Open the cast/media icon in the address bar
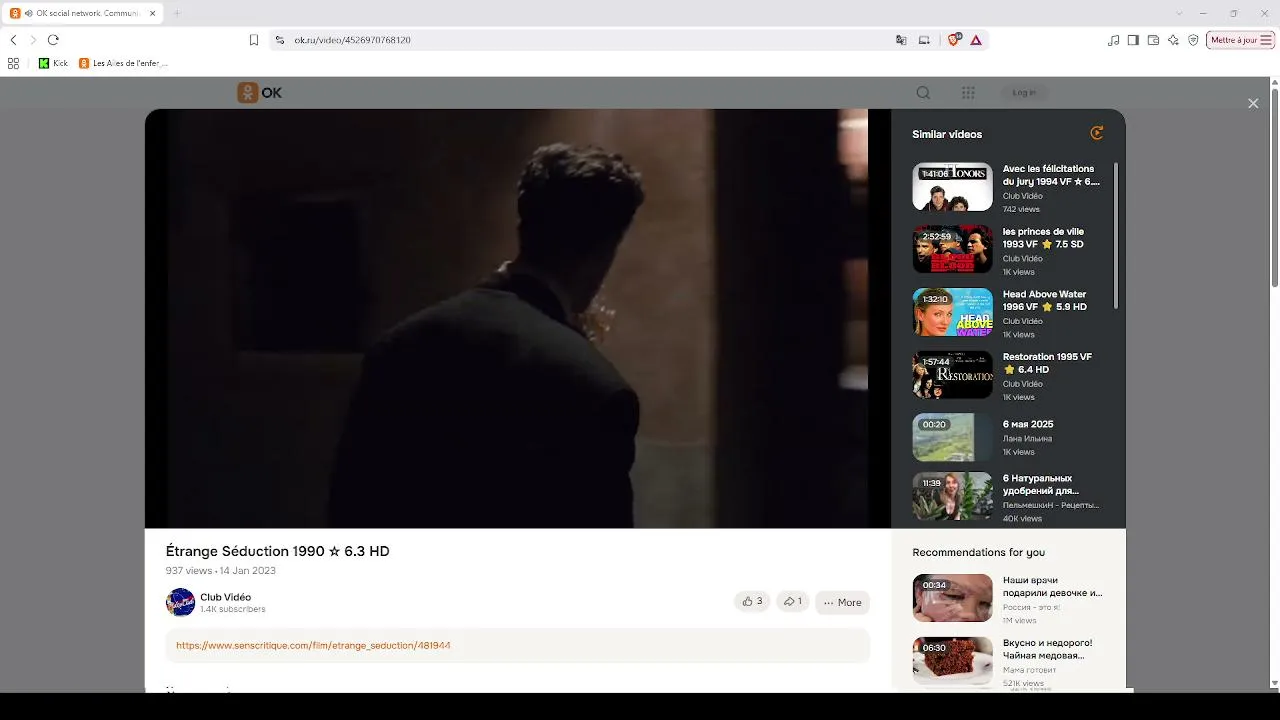1280x720 pixels. [x=924, y=40]
